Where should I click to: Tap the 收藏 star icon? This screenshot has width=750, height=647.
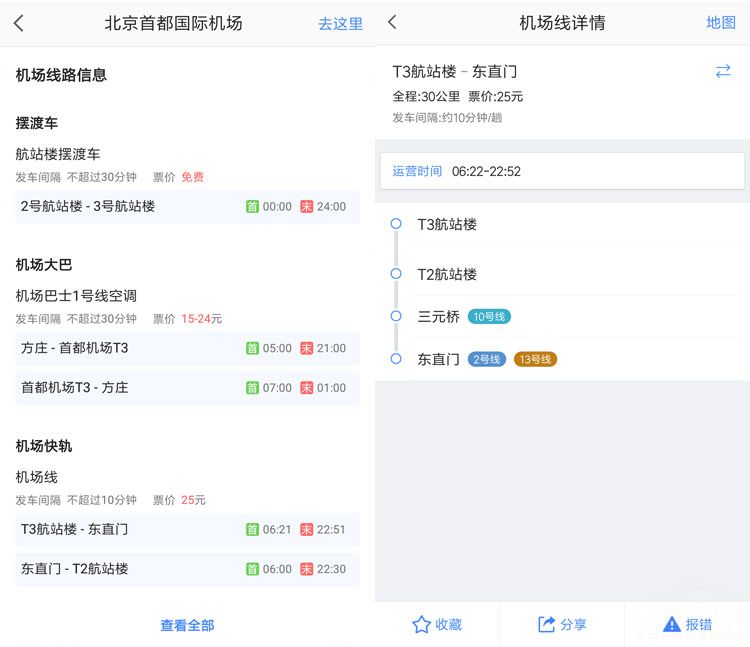tap(421, 624)
